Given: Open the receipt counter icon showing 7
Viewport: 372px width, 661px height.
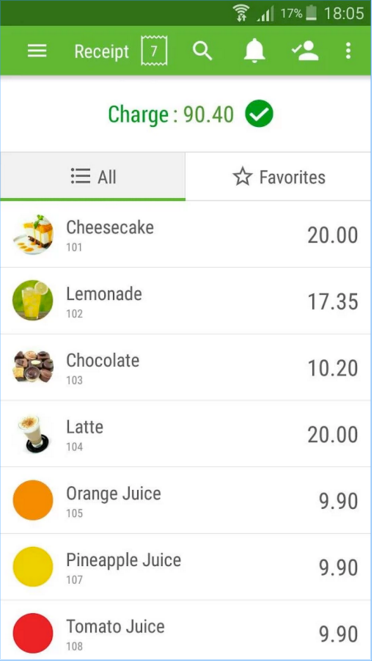Looking at the screenshot, I should (154, 51).
